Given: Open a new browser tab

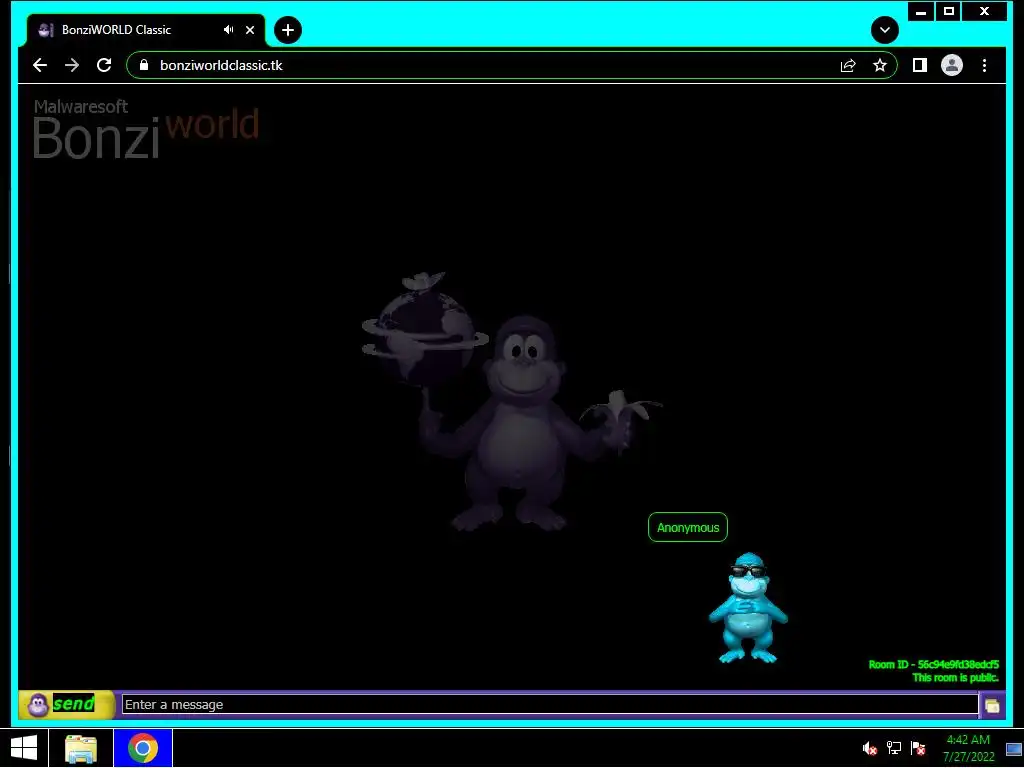Looking at the screenshot, I should pos(288,30).
